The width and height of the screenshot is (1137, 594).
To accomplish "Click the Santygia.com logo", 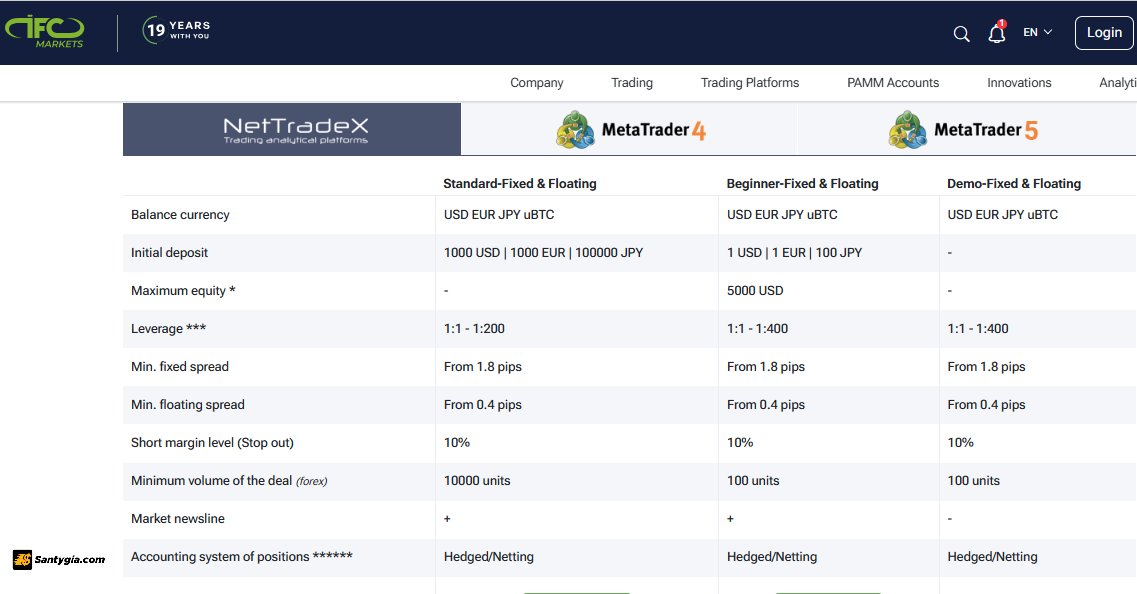I will 59,559.
